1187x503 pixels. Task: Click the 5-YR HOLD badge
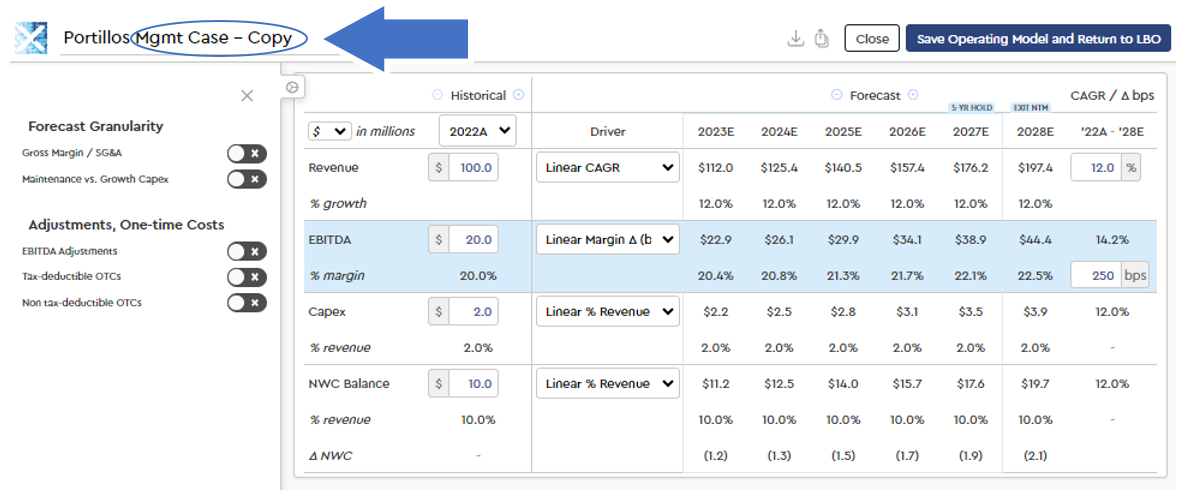click(971, 108)
